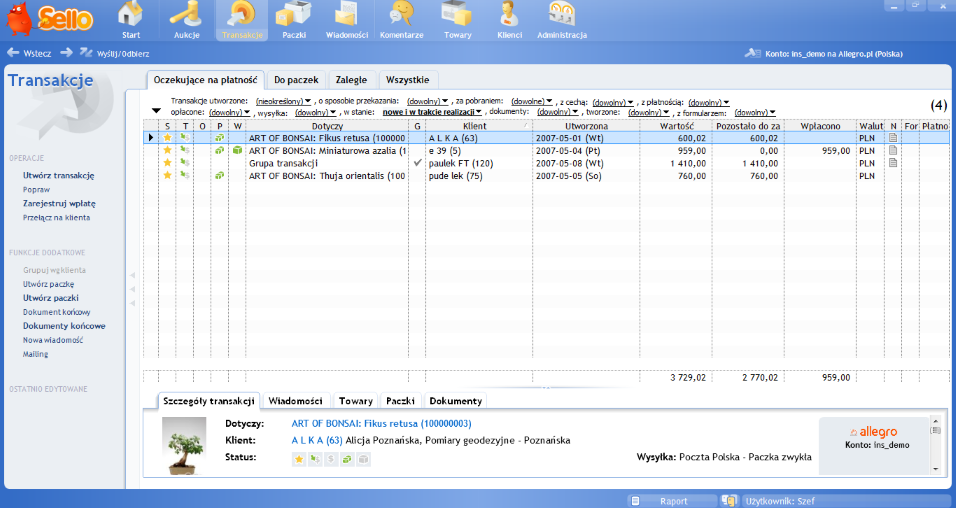Open the 'nowe i w trakcie realizacji' state filter
This screenshot has height=508, width=956.
point(432,112)
